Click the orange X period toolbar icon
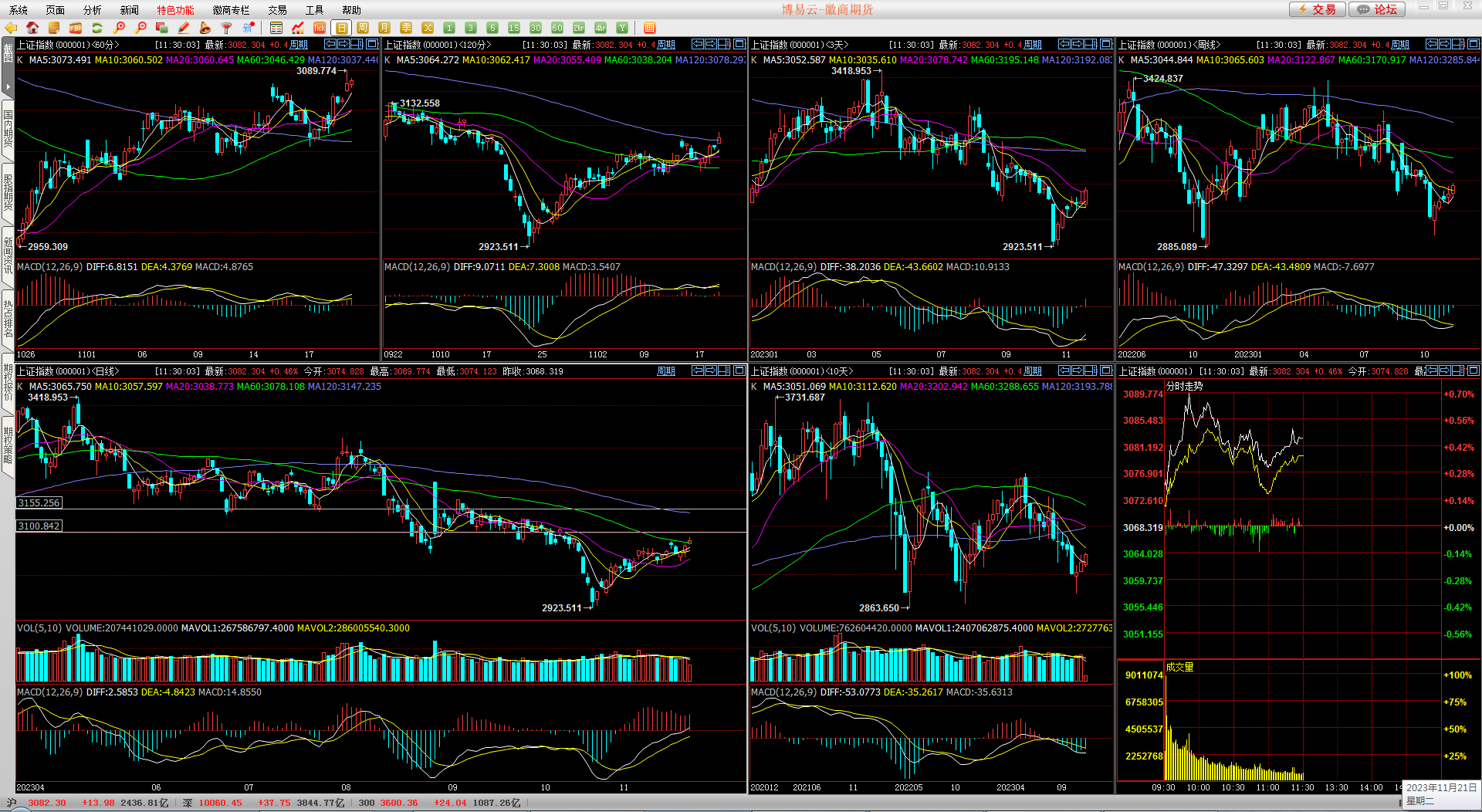The height and width of the screenshot is (812, 1482). tap(428, 28)
